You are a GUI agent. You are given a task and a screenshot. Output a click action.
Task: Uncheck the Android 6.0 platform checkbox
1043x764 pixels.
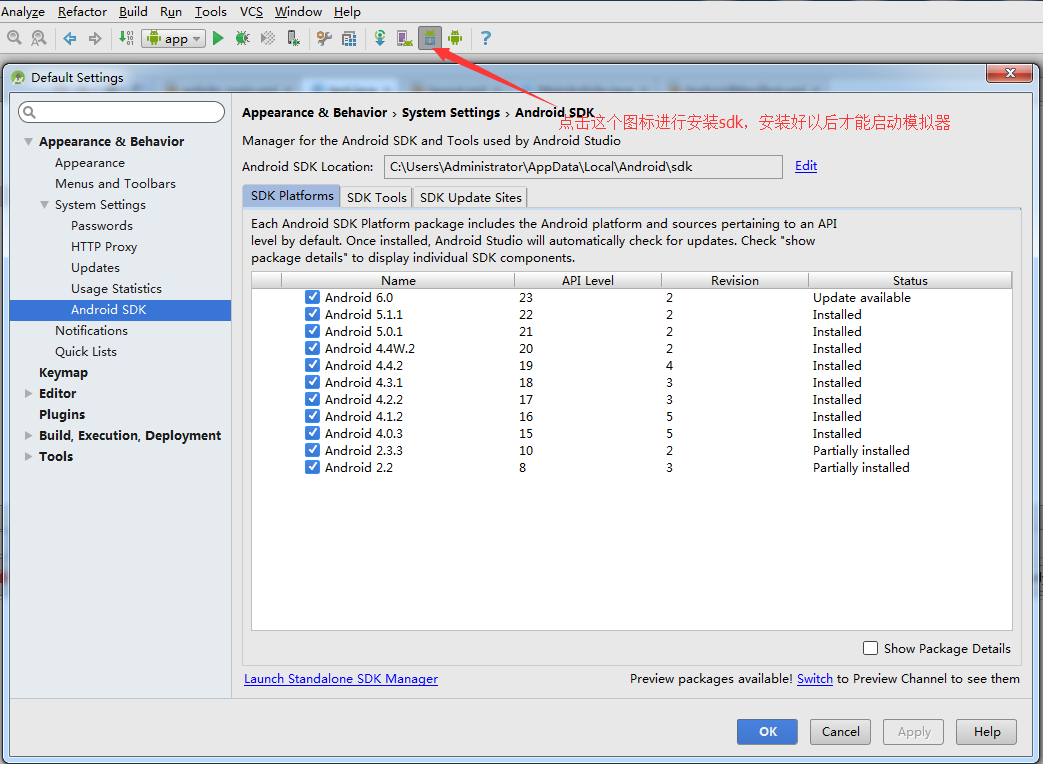pyautogui.click(x=313, y=297)
